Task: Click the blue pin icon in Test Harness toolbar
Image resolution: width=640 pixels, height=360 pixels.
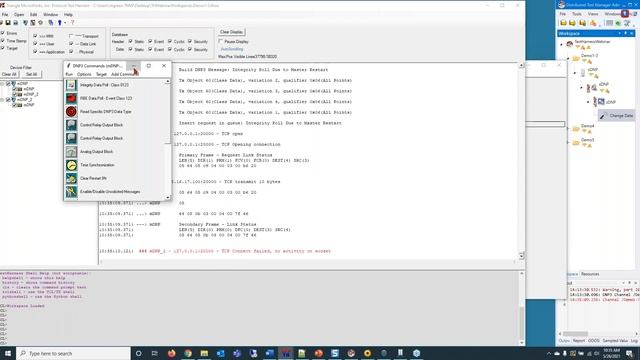Action: click(60, 23)
